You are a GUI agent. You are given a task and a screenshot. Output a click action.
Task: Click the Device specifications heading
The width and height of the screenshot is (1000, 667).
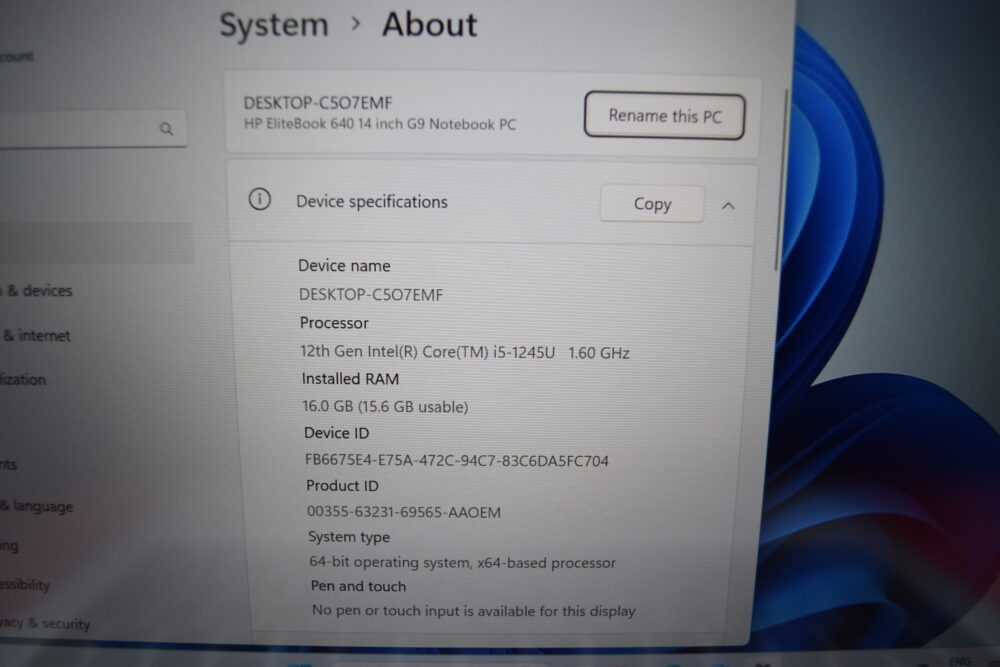(x=372, y=202)
